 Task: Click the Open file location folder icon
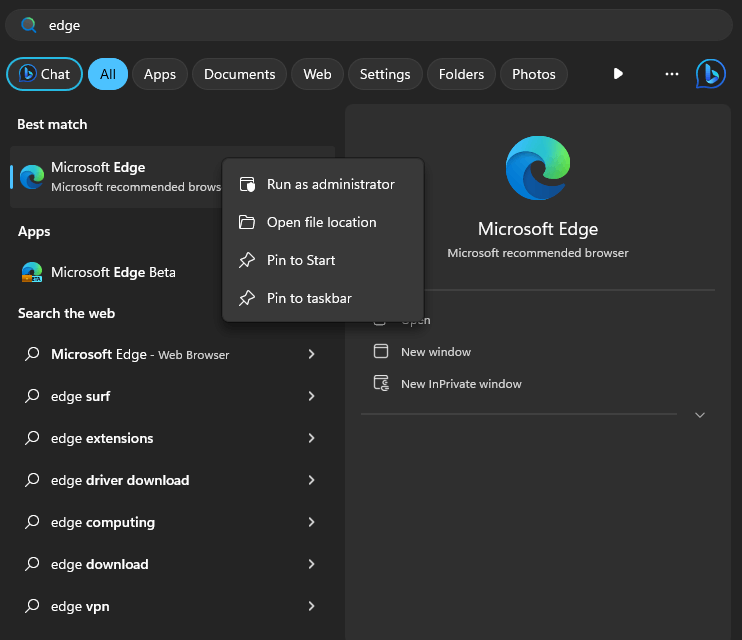point(247,222)
